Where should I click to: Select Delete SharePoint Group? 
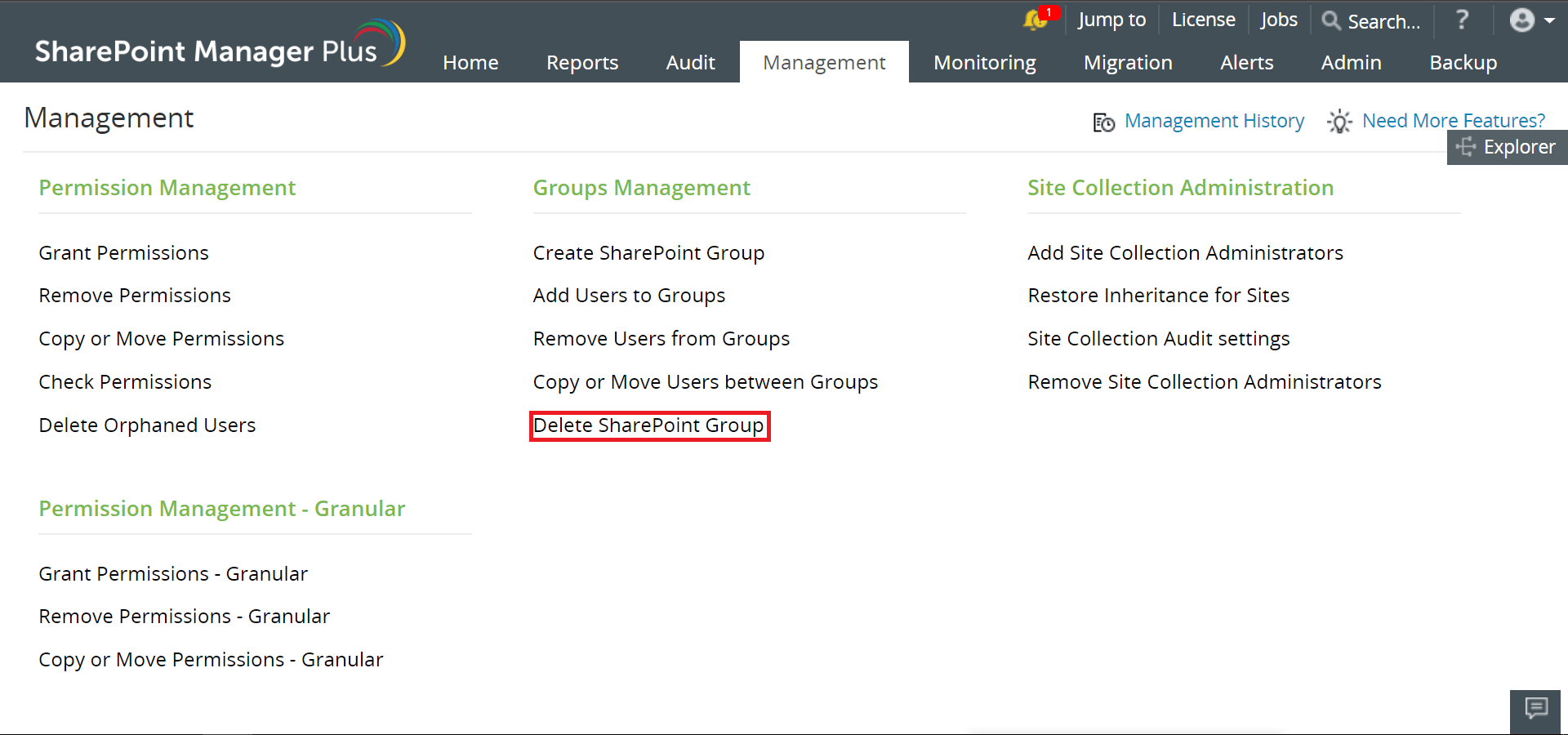(649, 425)
